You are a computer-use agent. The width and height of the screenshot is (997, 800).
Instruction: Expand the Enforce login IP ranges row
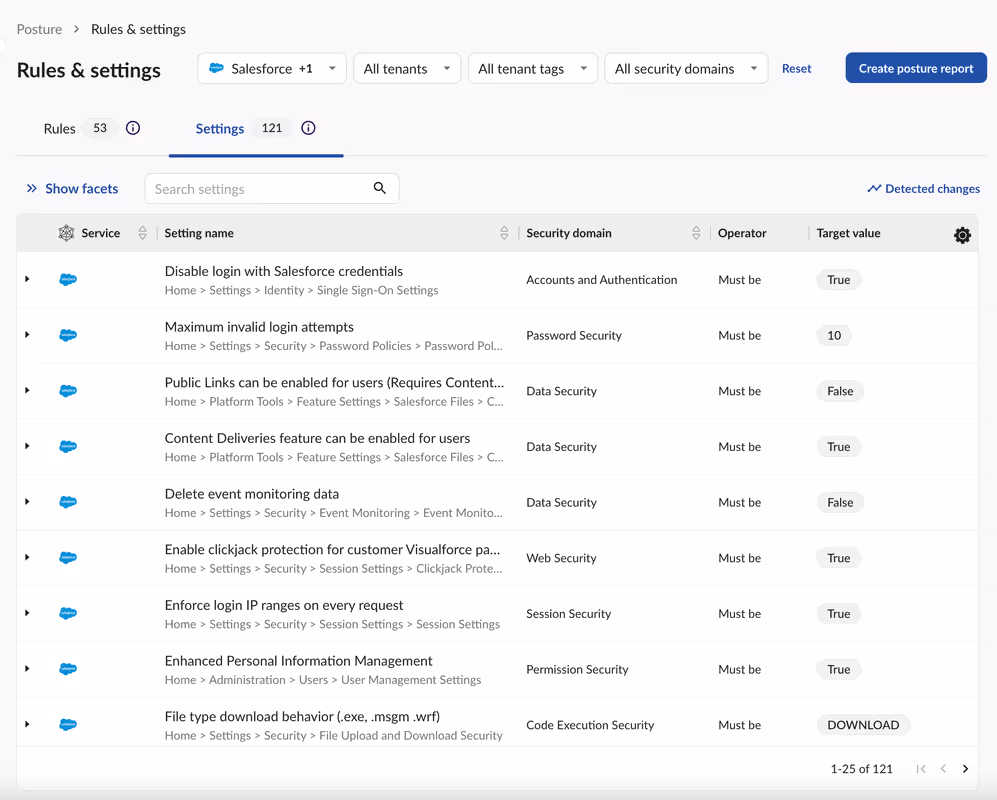(27, 613)
